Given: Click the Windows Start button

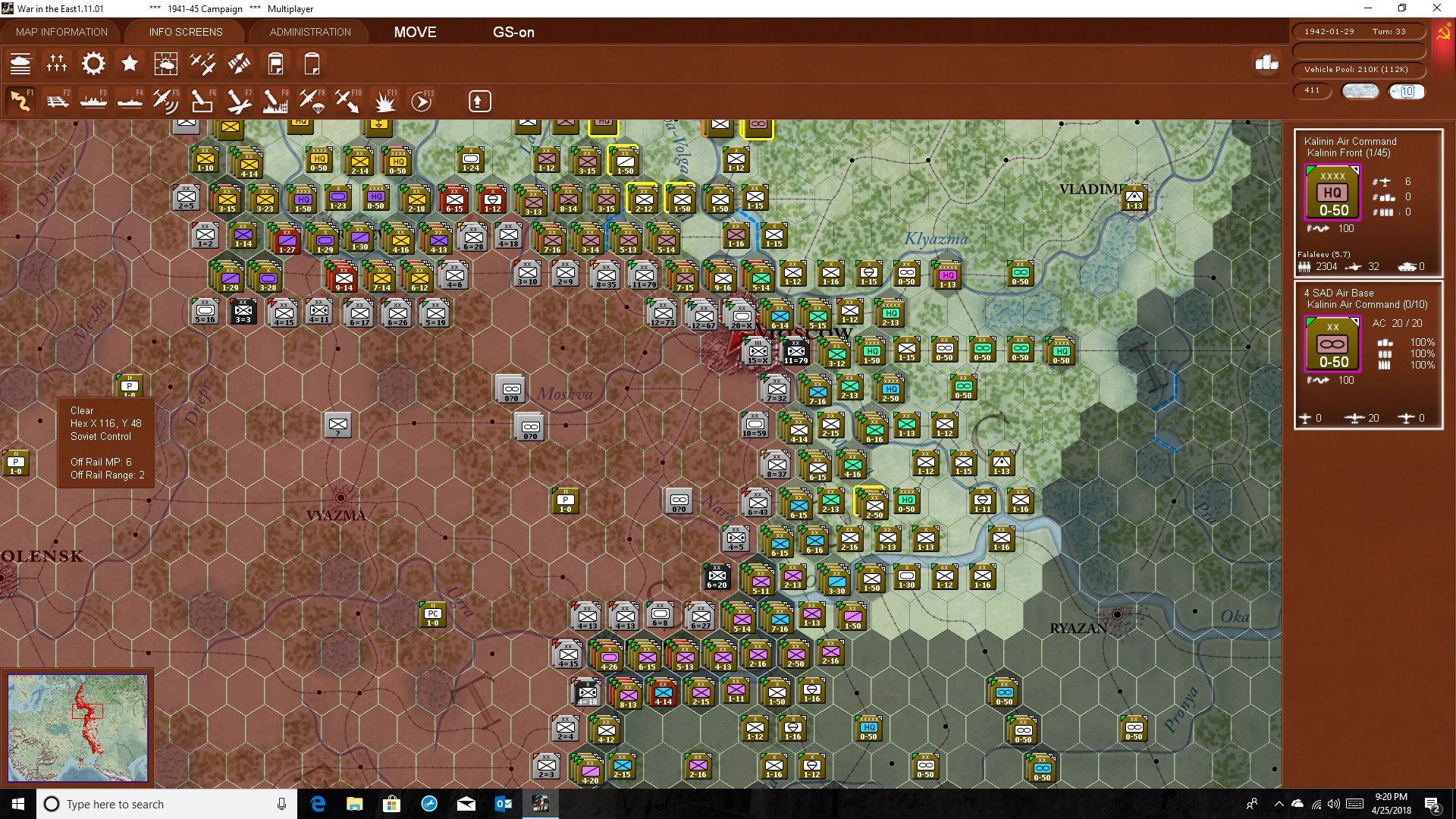Looking at the screenshot, I should (x=18, y=804).
